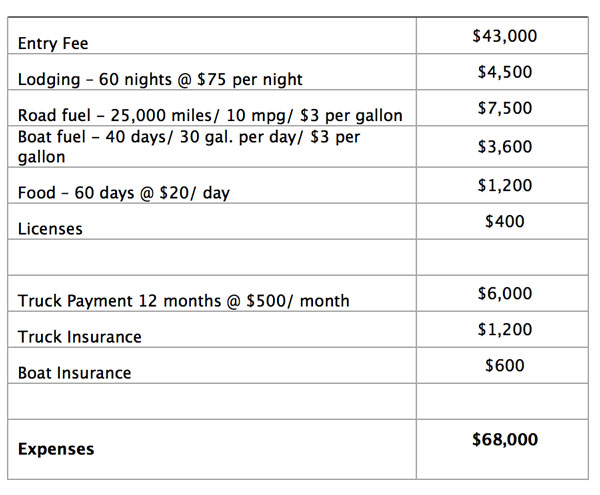
Task: Select the $43,000 entry fee amount
Action: [x=504, y=37]
